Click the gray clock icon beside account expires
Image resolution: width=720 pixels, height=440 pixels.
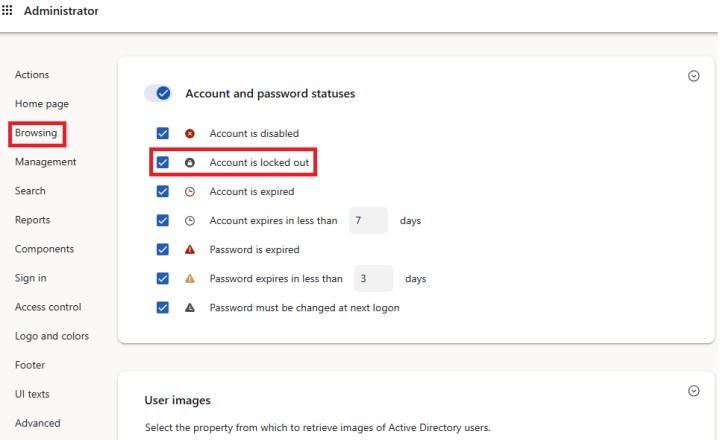(190, 221)
